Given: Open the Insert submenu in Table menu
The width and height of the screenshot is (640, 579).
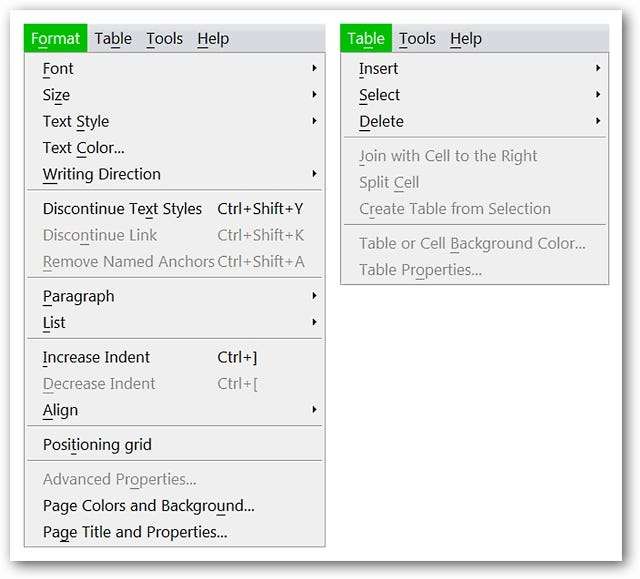Looking at the screenshot, I should click(x=378, y=69).
